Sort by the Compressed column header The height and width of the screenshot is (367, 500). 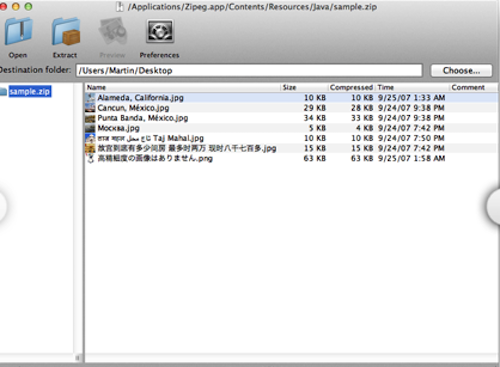coord(351,87)
